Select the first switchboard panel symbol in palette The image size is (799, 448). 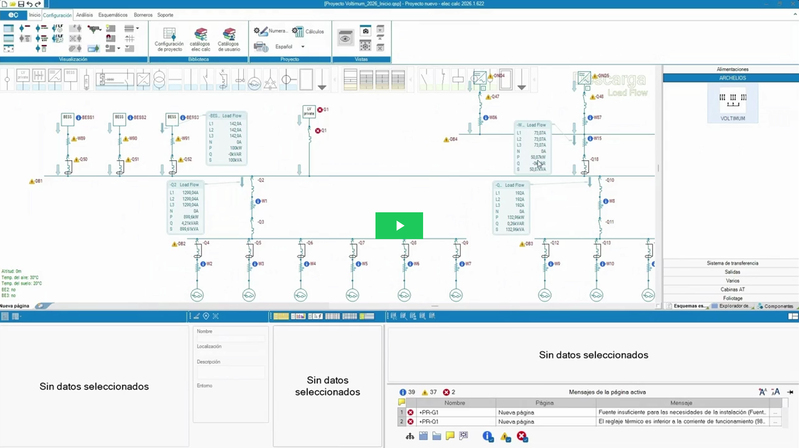click(x=350, y=80)
